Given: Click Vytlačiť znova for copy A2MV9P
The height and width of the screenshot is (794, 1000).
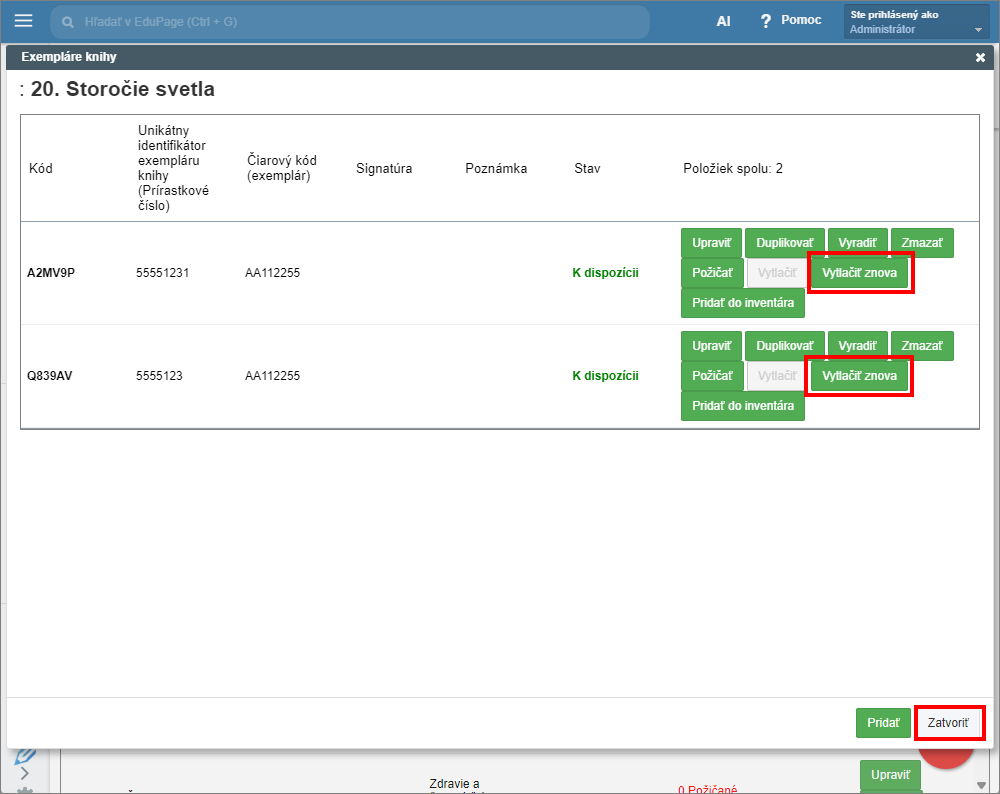Looking at the screenshot, I should click(859, 273).
